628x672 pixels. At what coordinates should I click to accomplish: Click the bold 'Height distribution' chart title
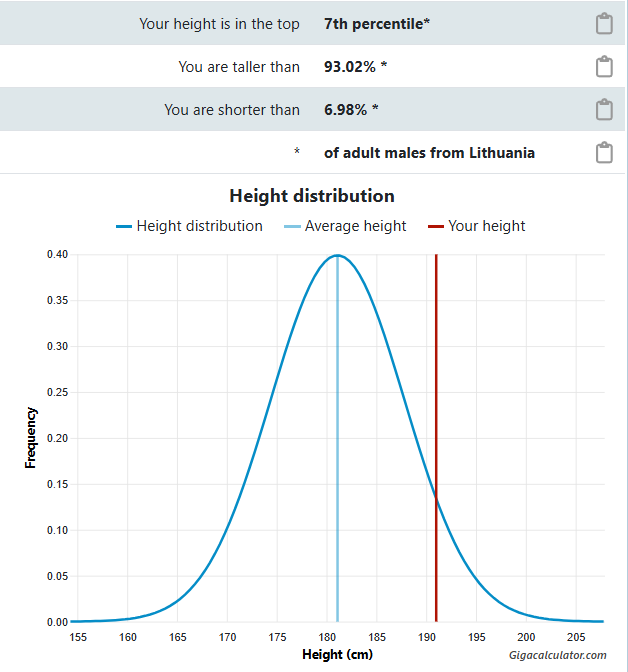click(312, 196)
